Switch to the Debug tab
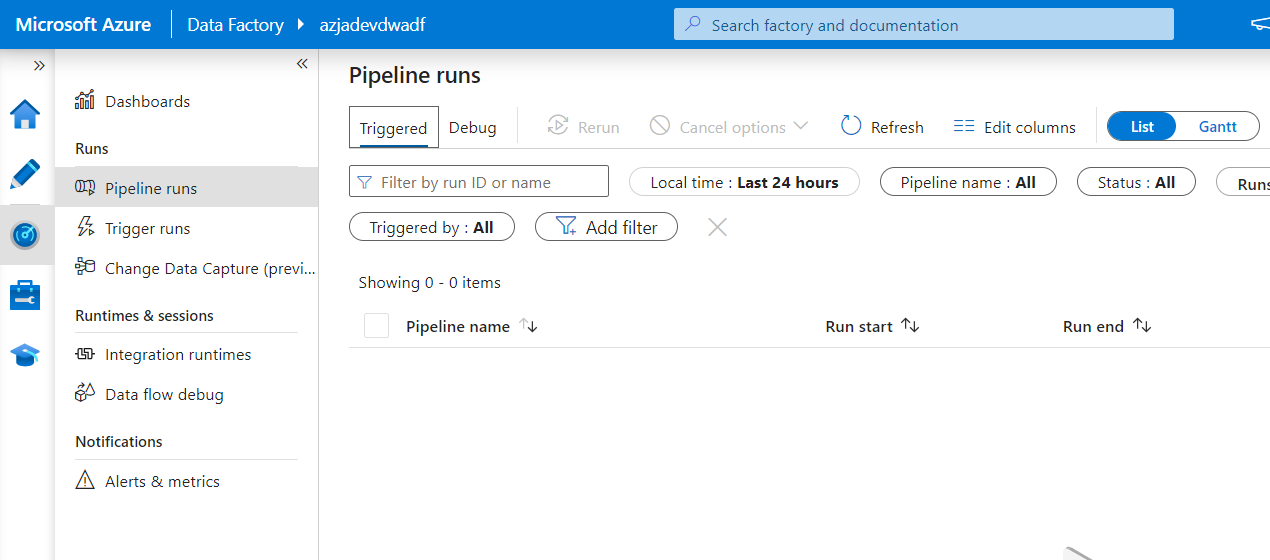The height and width of the screenshot is (560, 1270). pos(473,127)
